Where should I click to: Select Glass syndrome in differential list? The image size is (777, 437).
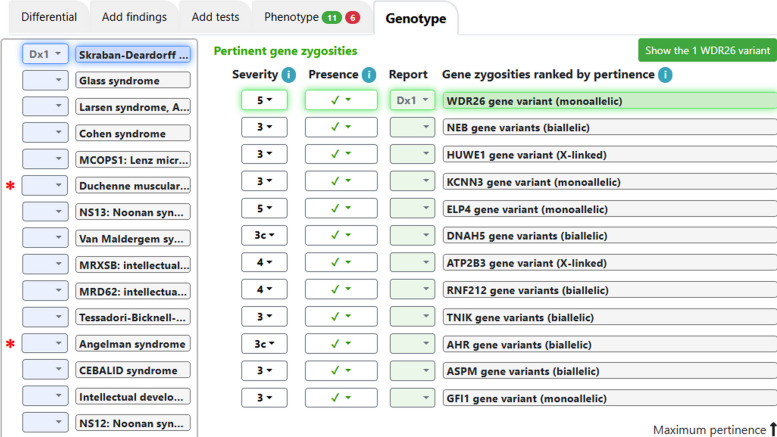133,80
